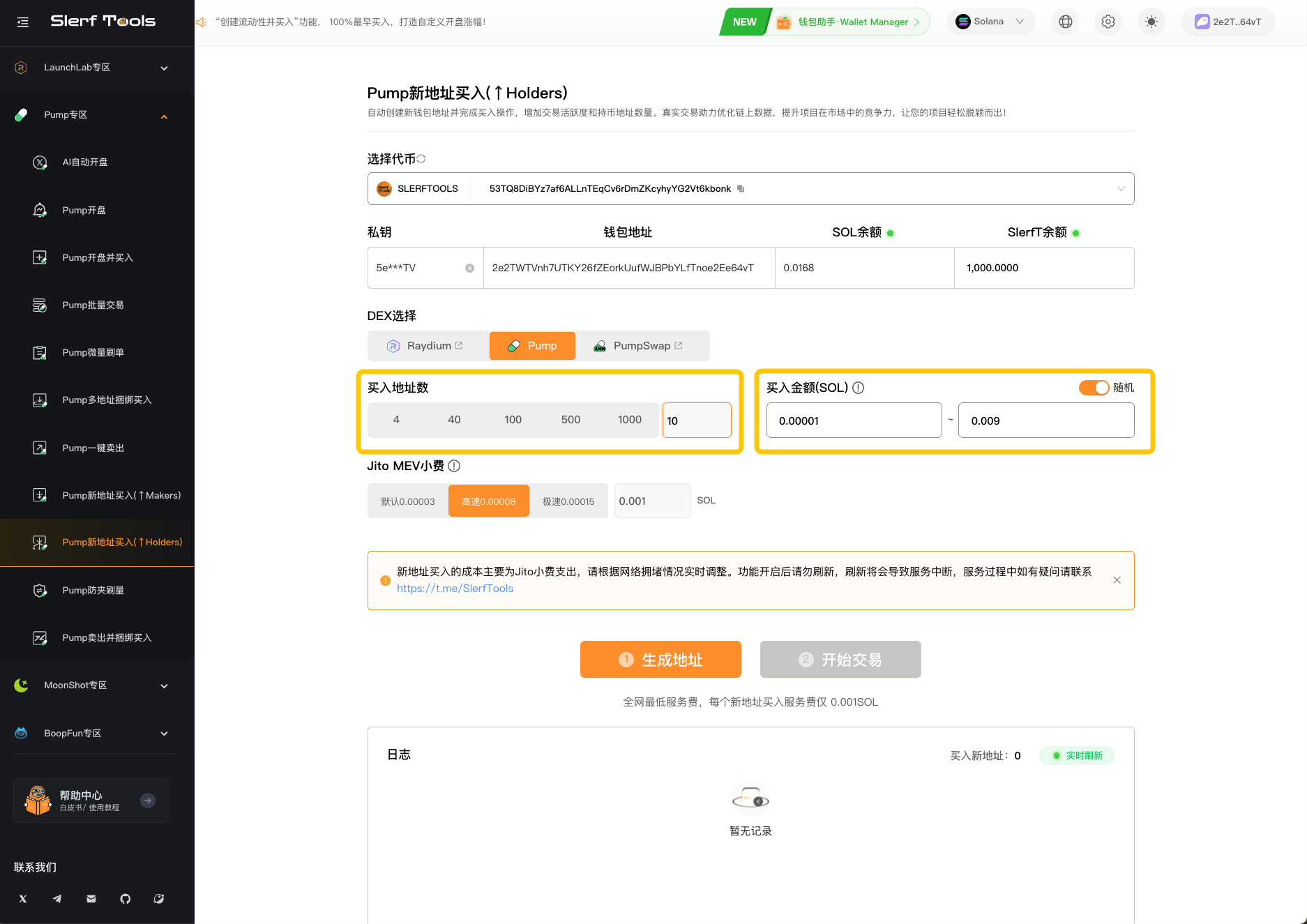This screenshot has width=1307, height=924.
Task: Open the settings gear icon
Action: tap(1108, 22)
